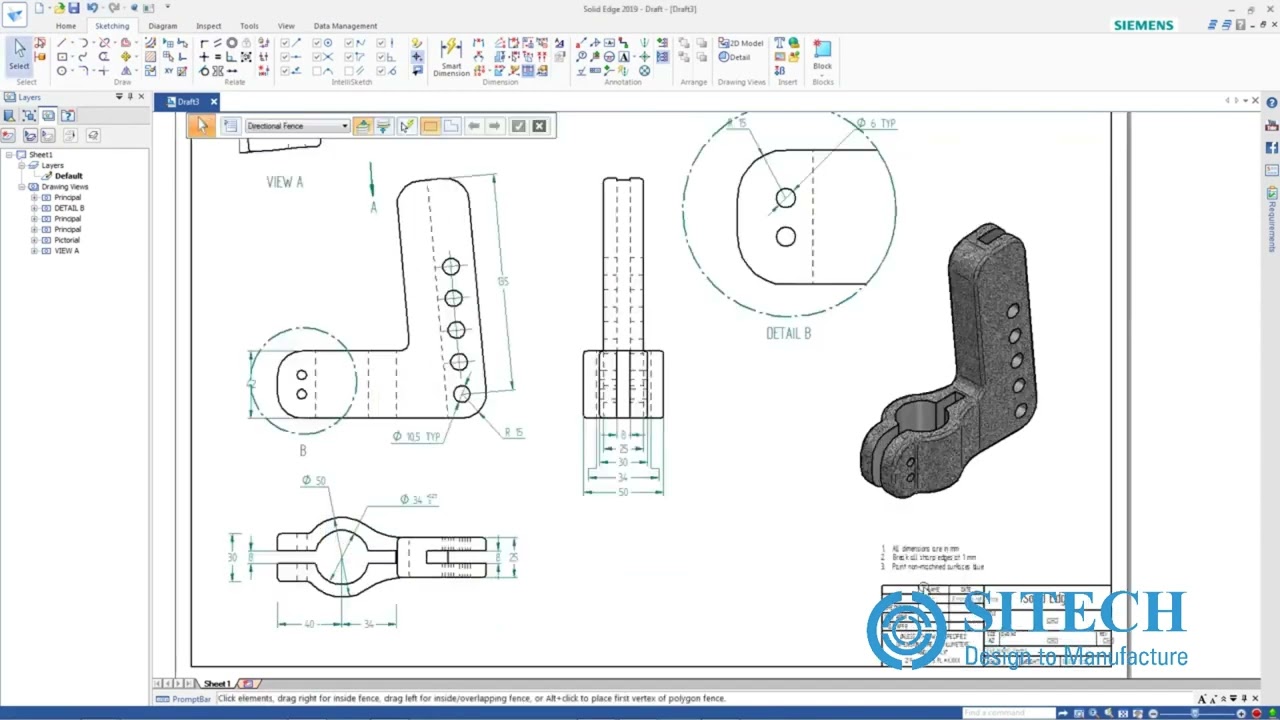The image size is (1280, 720).
Task: Activate the Select arrow tool in ribbon
Action: pos(19,54)
